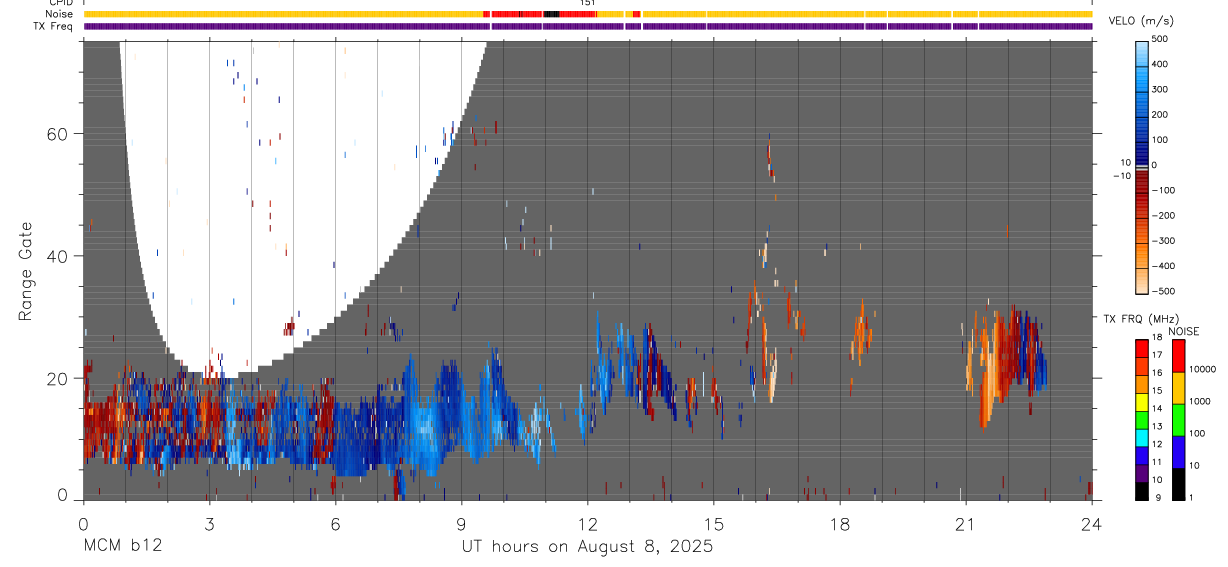Pick the purple 10–11 MHz frequency swatch
1228x567 pixels.
[x=1142, y=473]
